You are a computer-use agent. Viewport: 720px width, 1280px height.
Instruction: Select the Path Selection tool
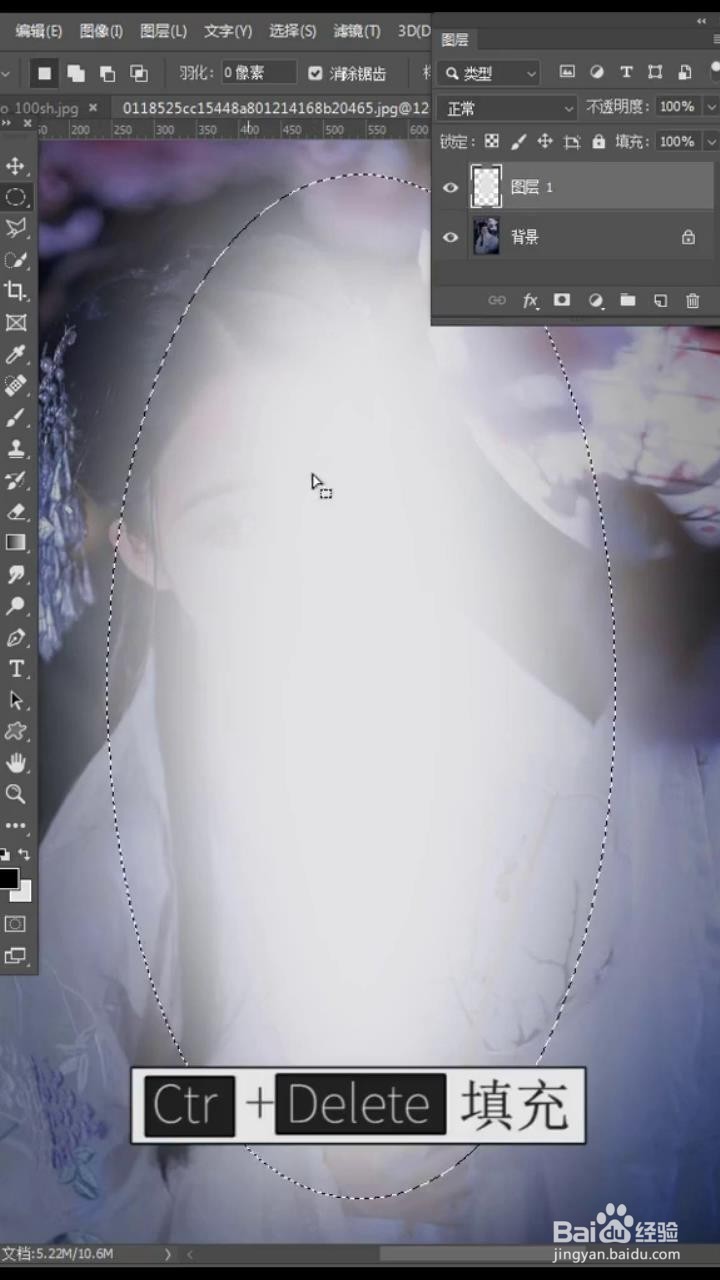(x=16, y=700)
